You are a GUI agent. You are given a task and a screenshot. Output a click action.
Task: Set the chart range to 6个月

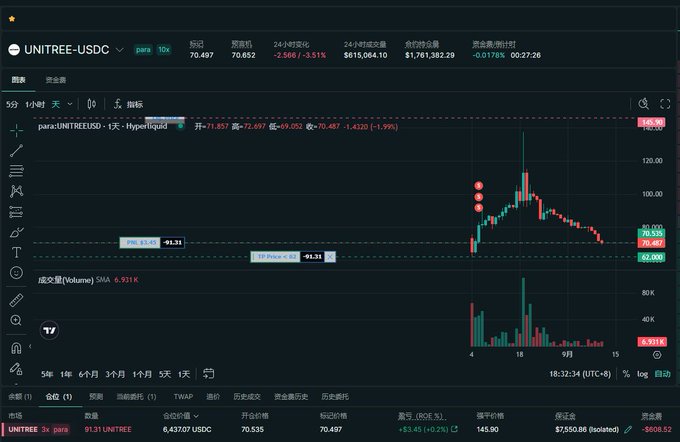[88, 374]
